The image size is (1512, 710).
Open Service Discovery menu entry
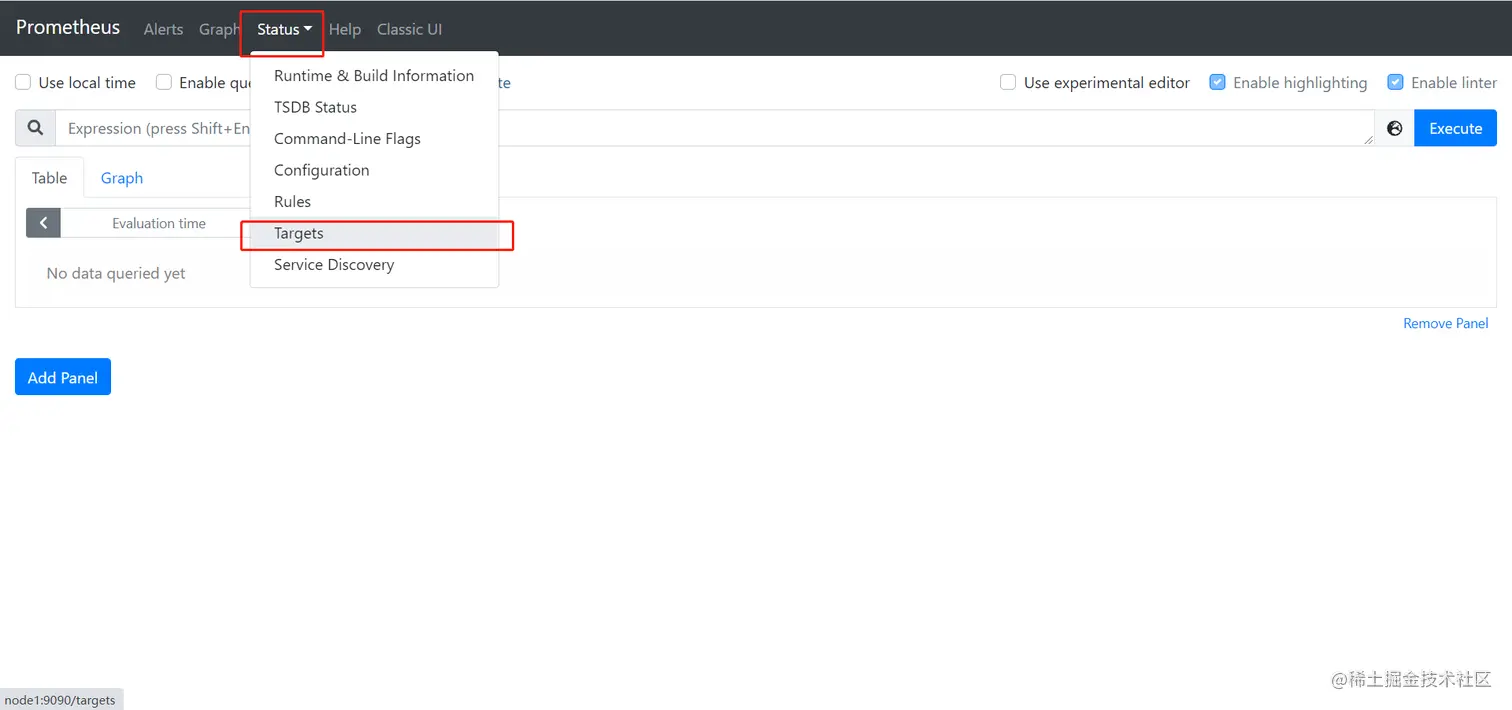pos(374,265)
